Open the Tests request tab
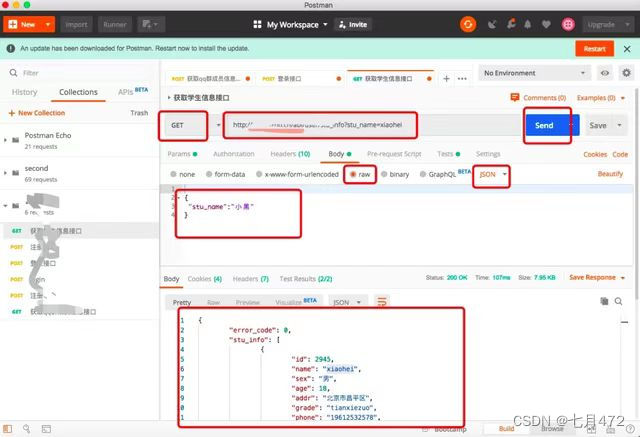Image resolution: width=640 pixels, height=437 pixels. pyautogui.click(x=449, y=154)
